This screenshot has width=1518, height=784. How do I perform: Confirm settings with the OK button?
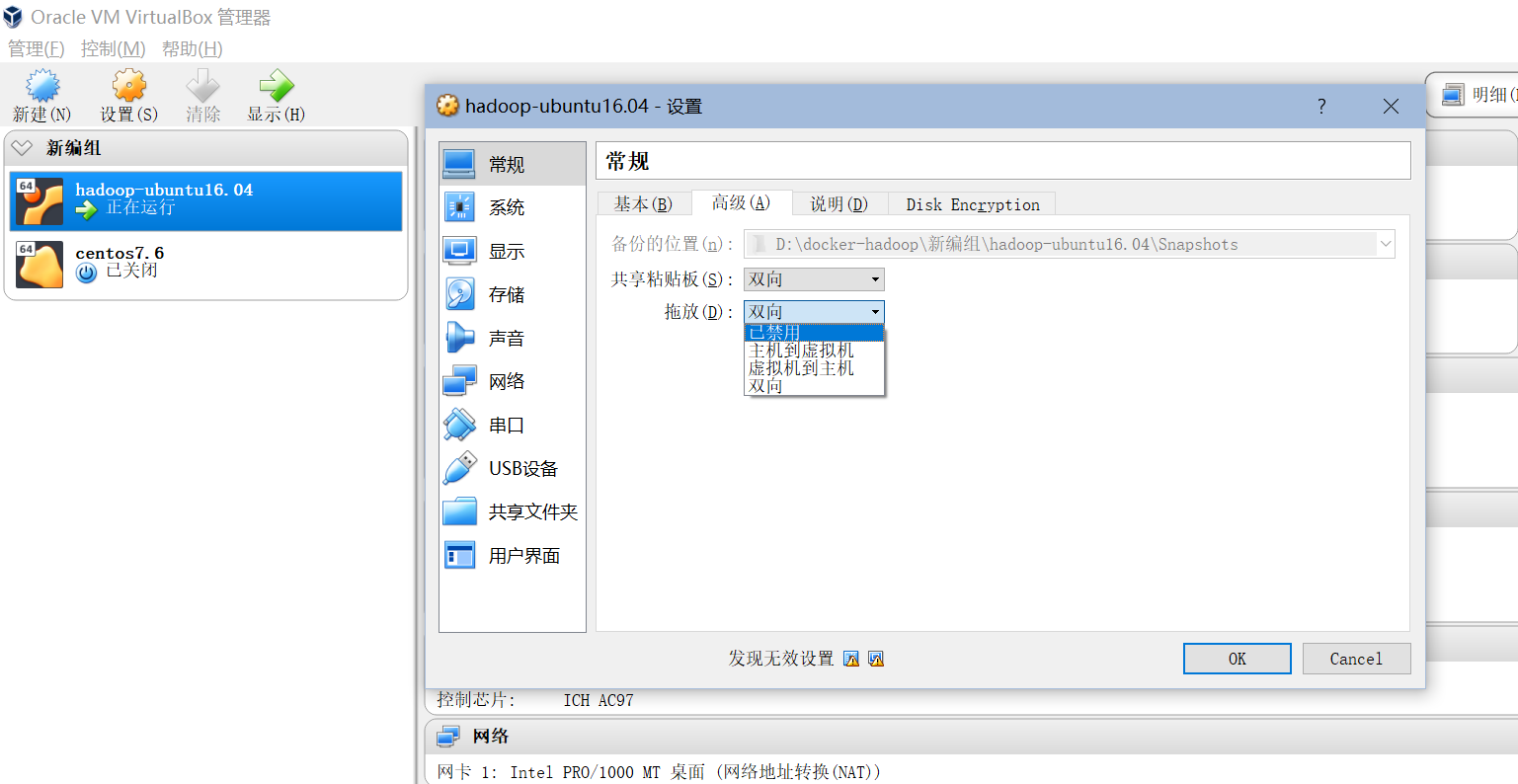(1238, 659)
